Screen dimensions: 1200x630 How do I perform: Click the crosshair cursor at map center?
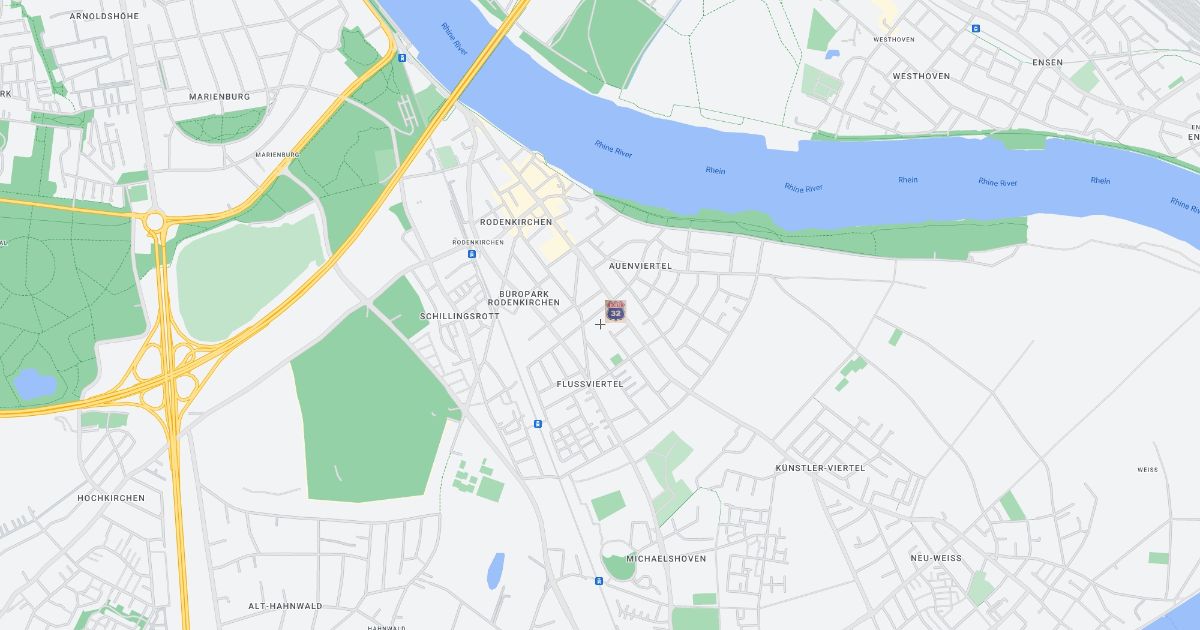[600, 324]
